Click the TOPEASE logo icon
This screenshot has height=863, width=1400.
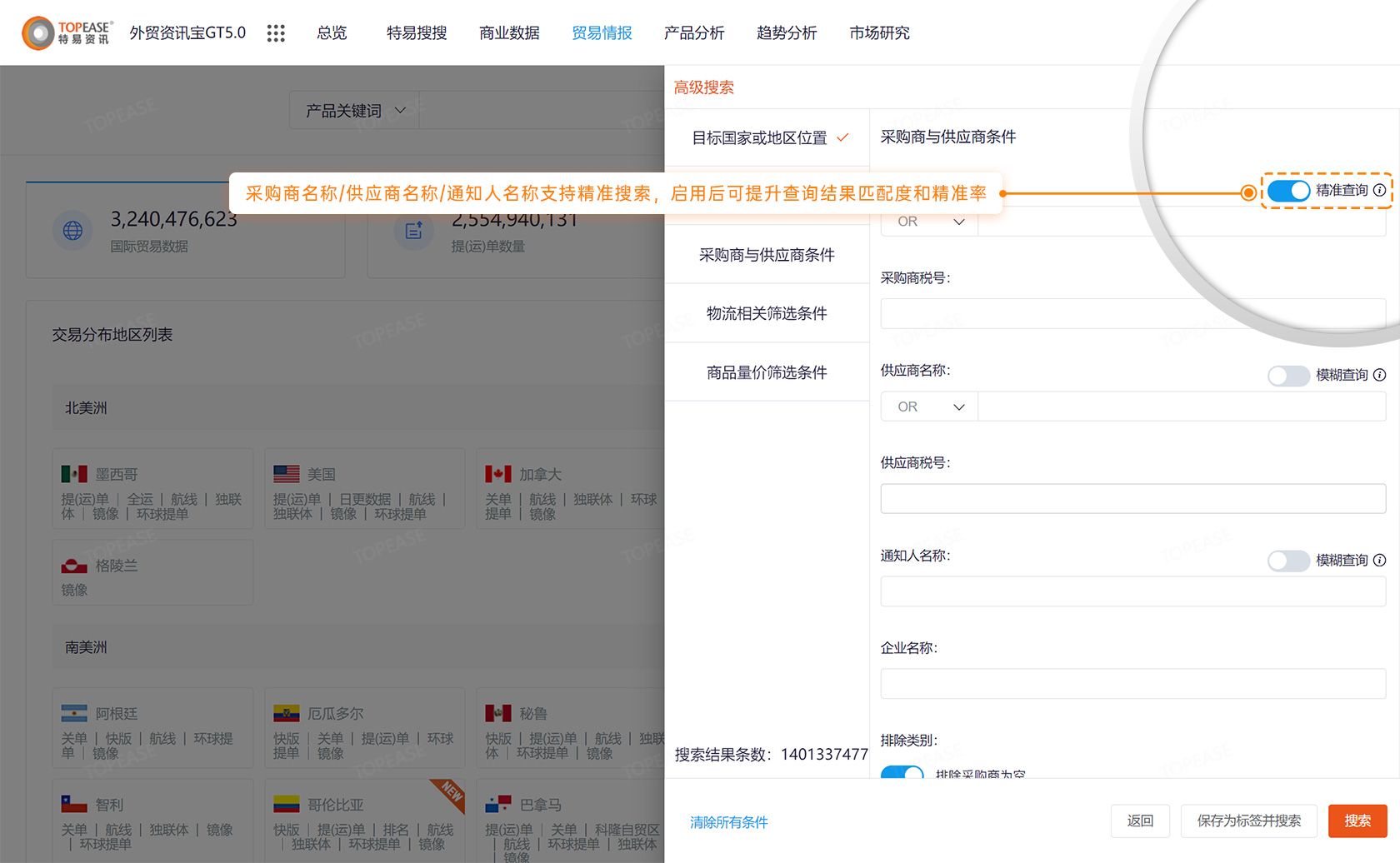38,33
